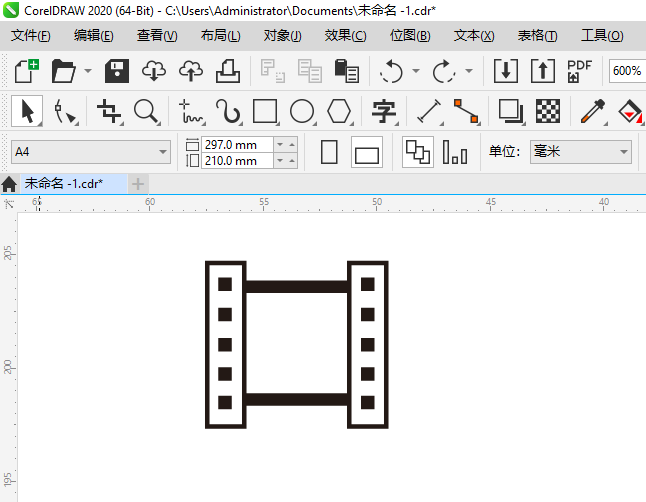Screen dimensions: 646x502
Task: Select the Pick tool arrow
Action: [27, 111]
